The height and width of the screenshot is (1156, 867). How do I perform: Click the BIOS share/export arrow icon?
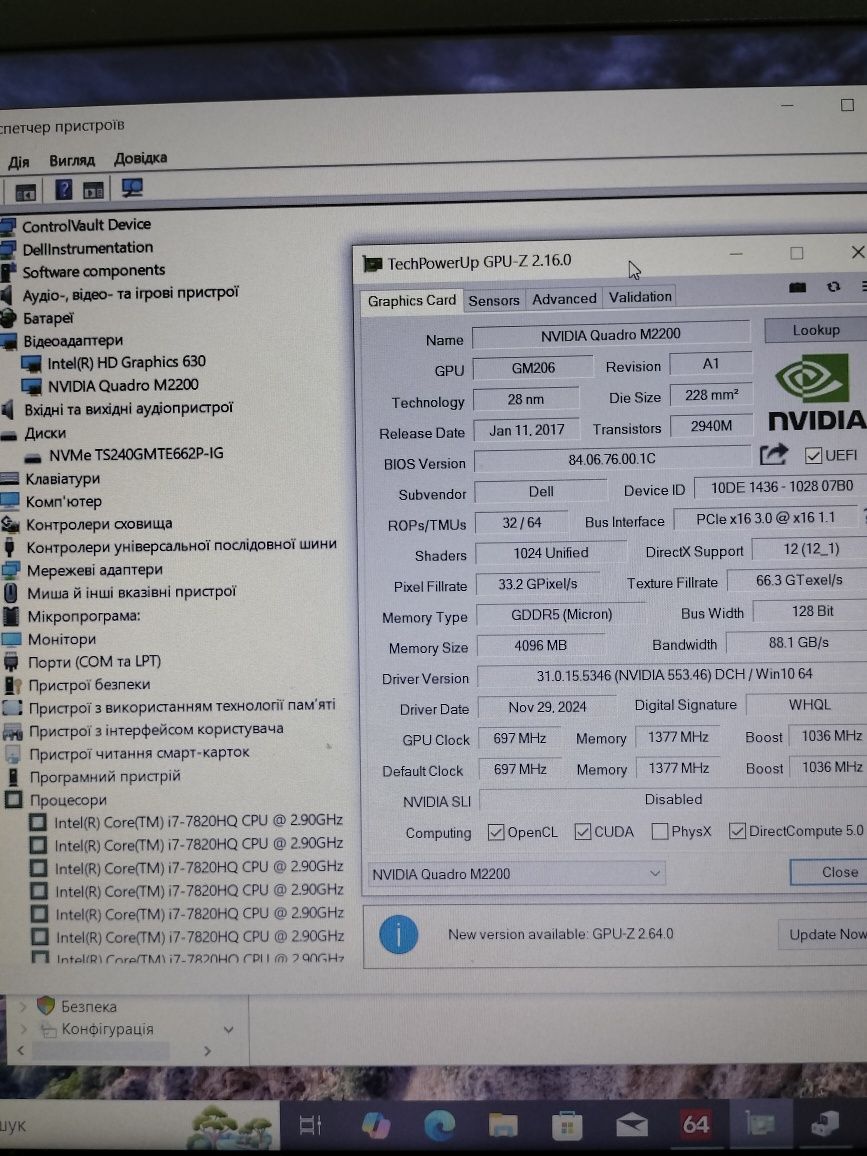point(773,455)
